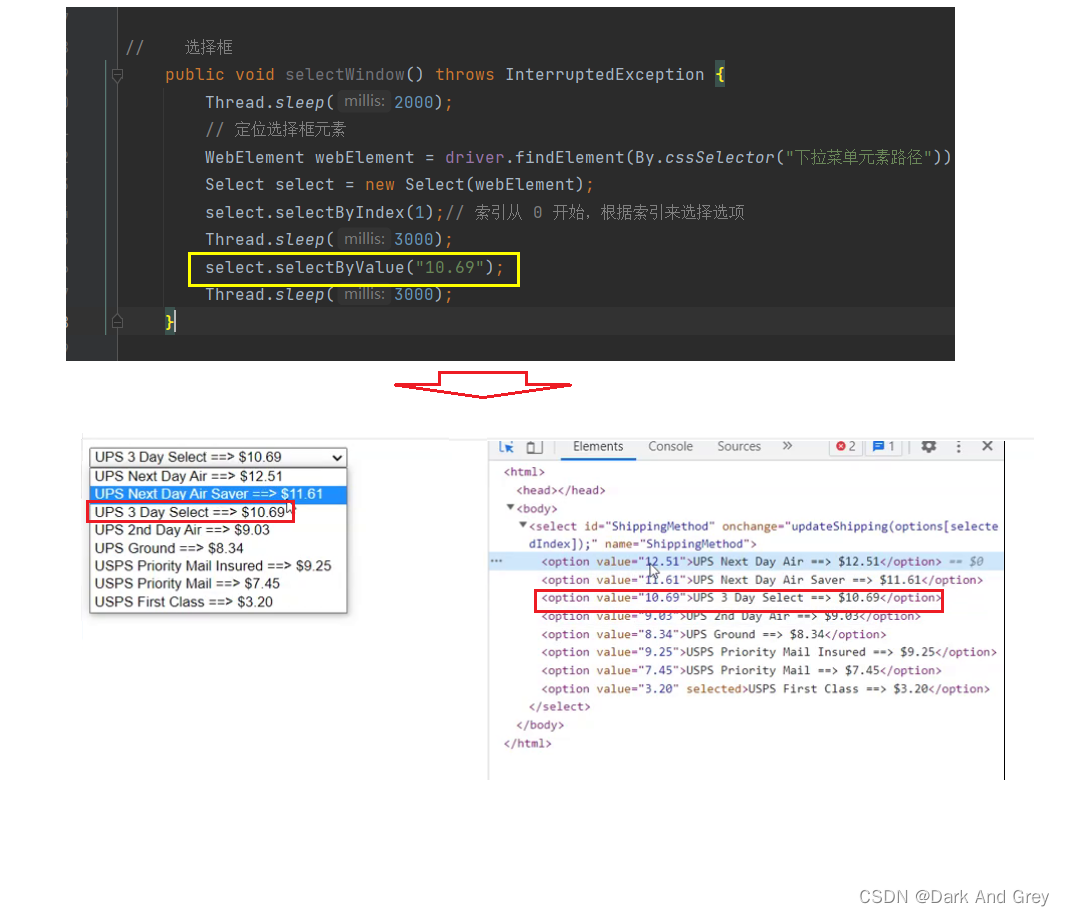
Task: Click the red error count badge
Action: point(846,446)
